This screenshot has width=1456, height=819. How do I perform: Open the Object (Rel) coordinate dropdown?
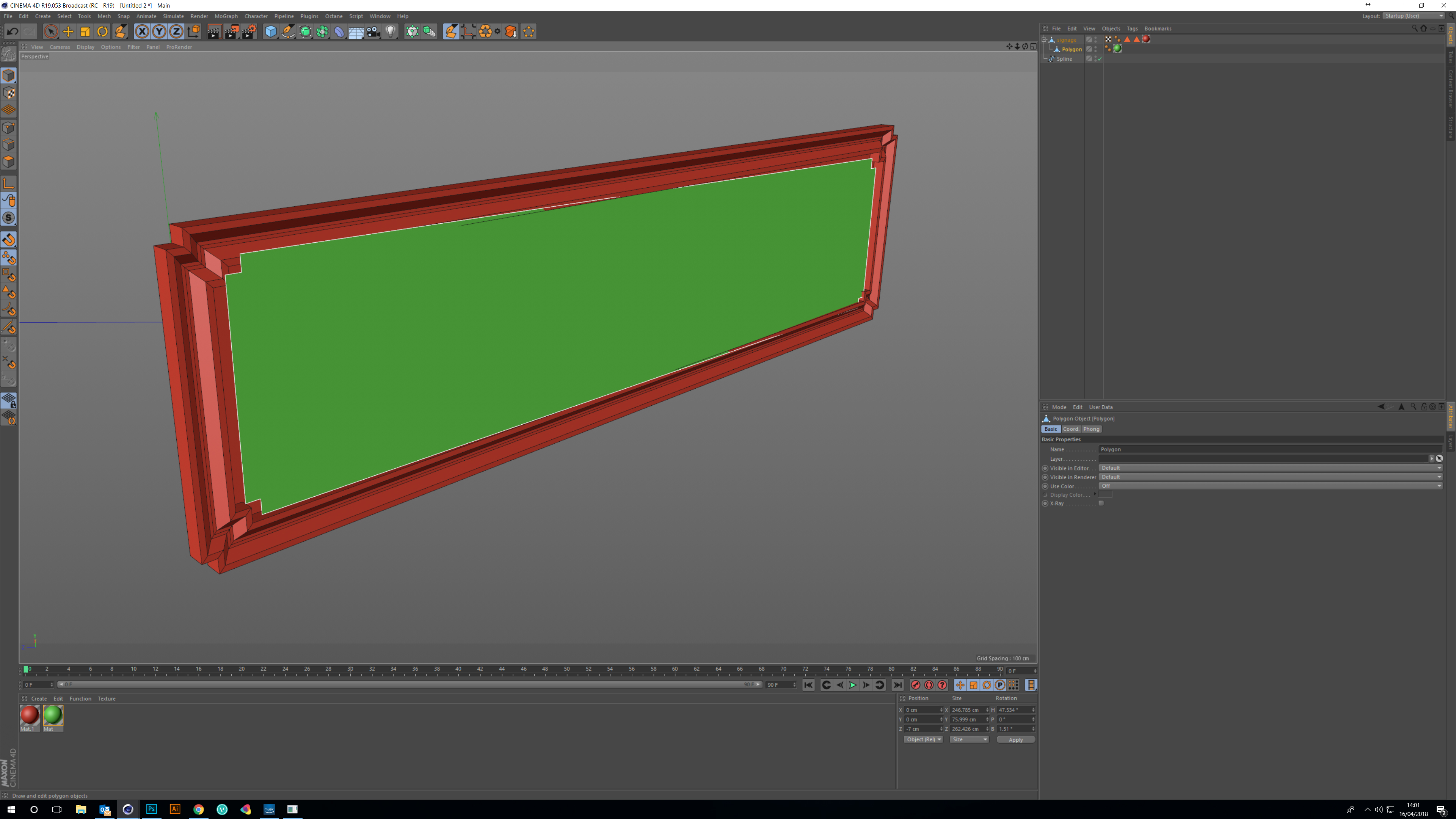coord(923,739)
